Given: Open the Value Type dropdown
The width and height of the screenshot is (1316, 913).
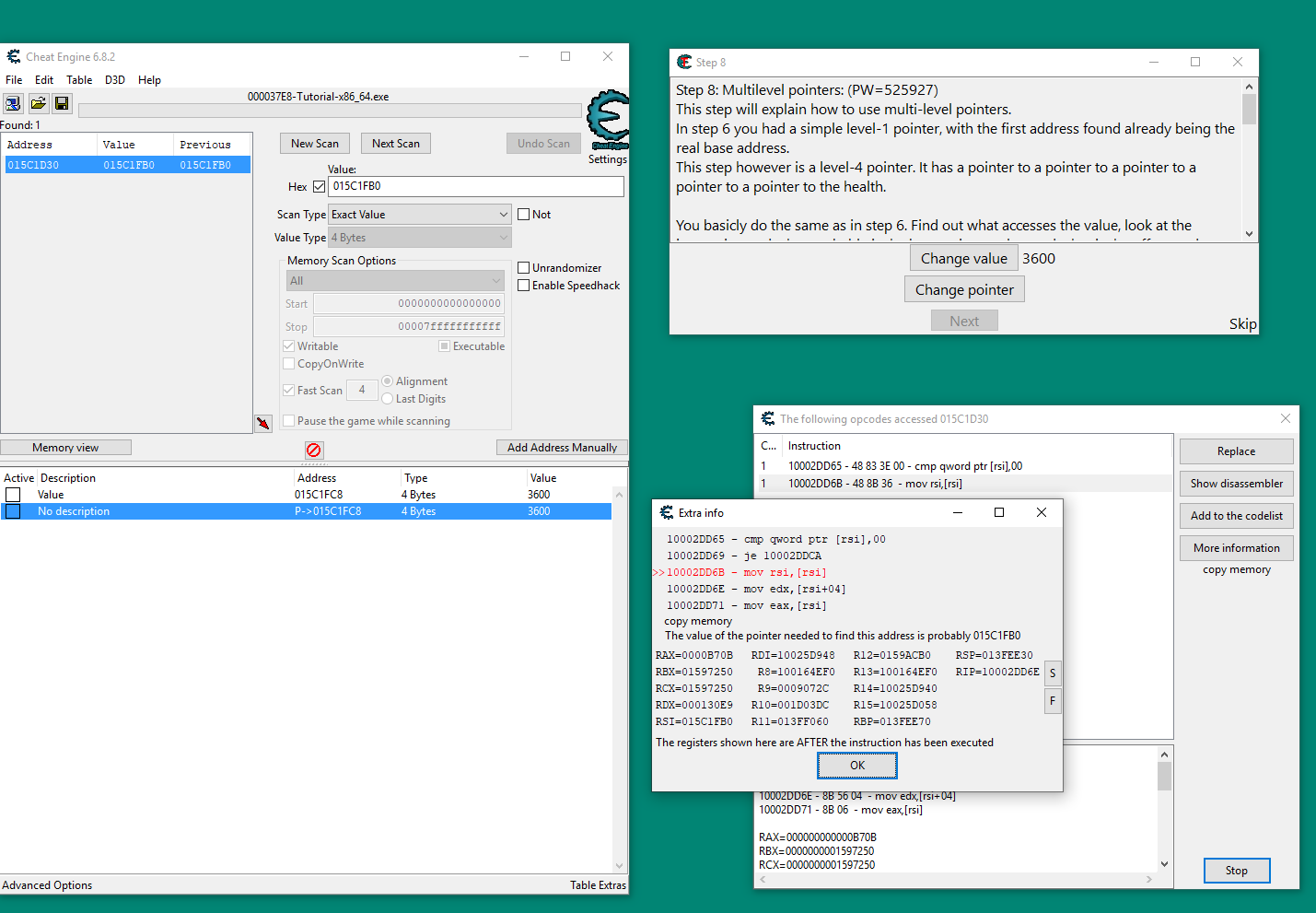Looking at the screenshot, I should click(x=419, y=238).
